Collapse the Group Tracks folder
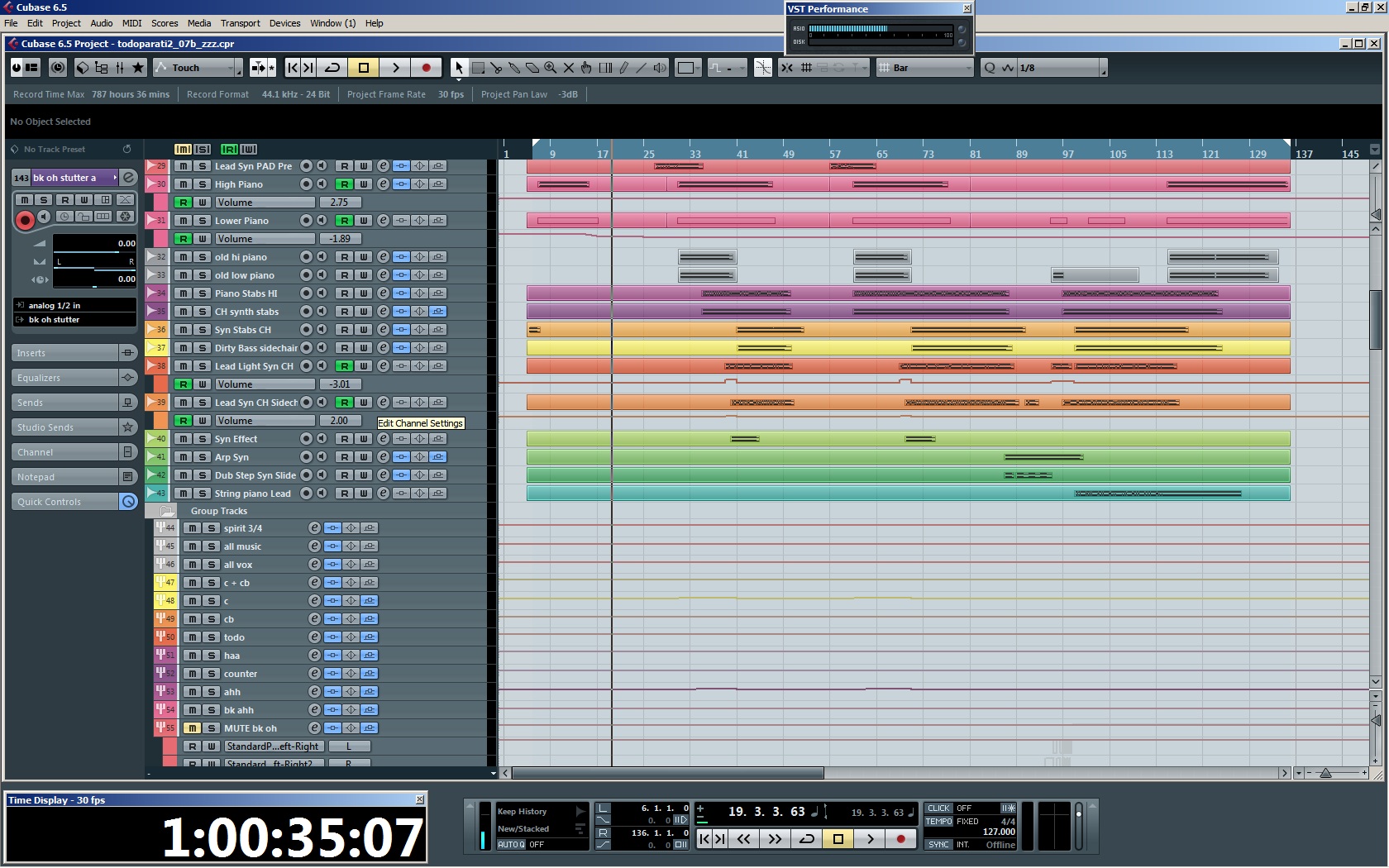The image size is (1389, 868). 167,511
